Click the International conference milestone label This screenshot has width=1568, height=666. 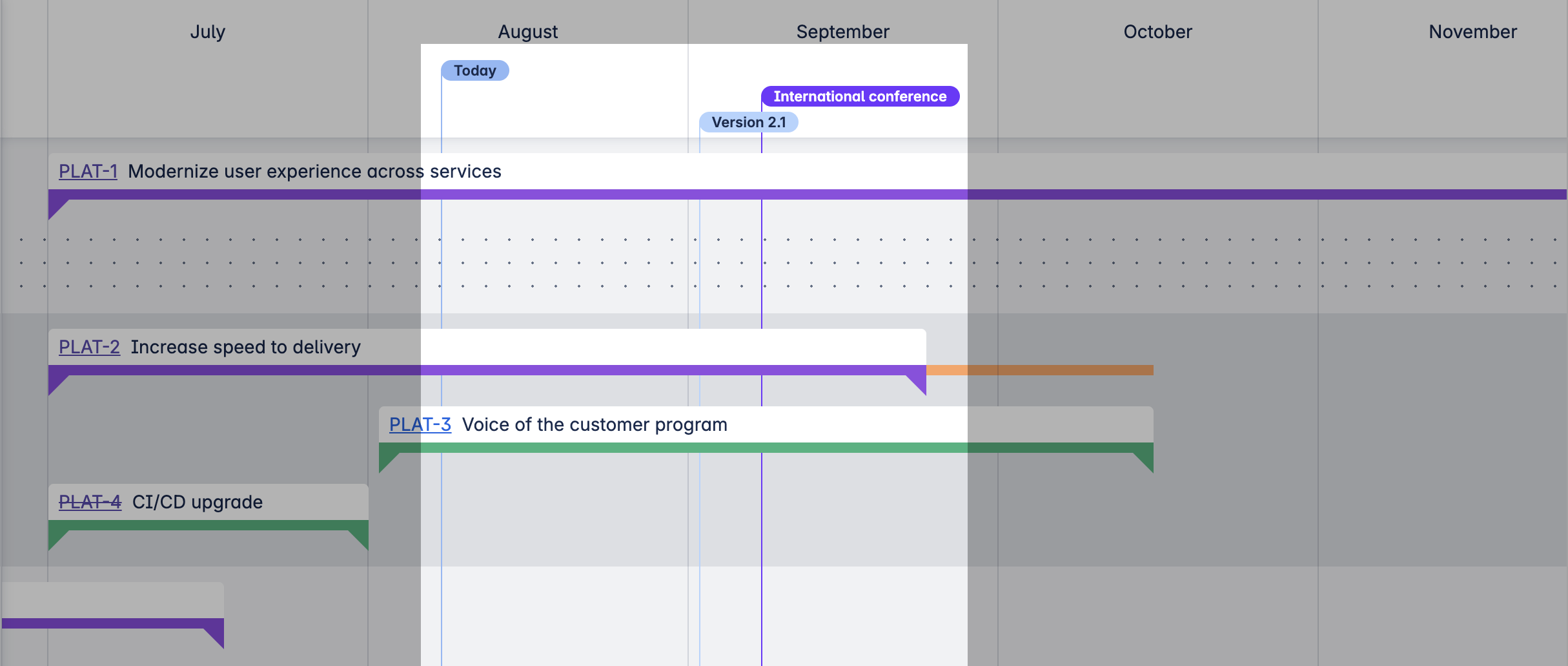coord(860,96)
